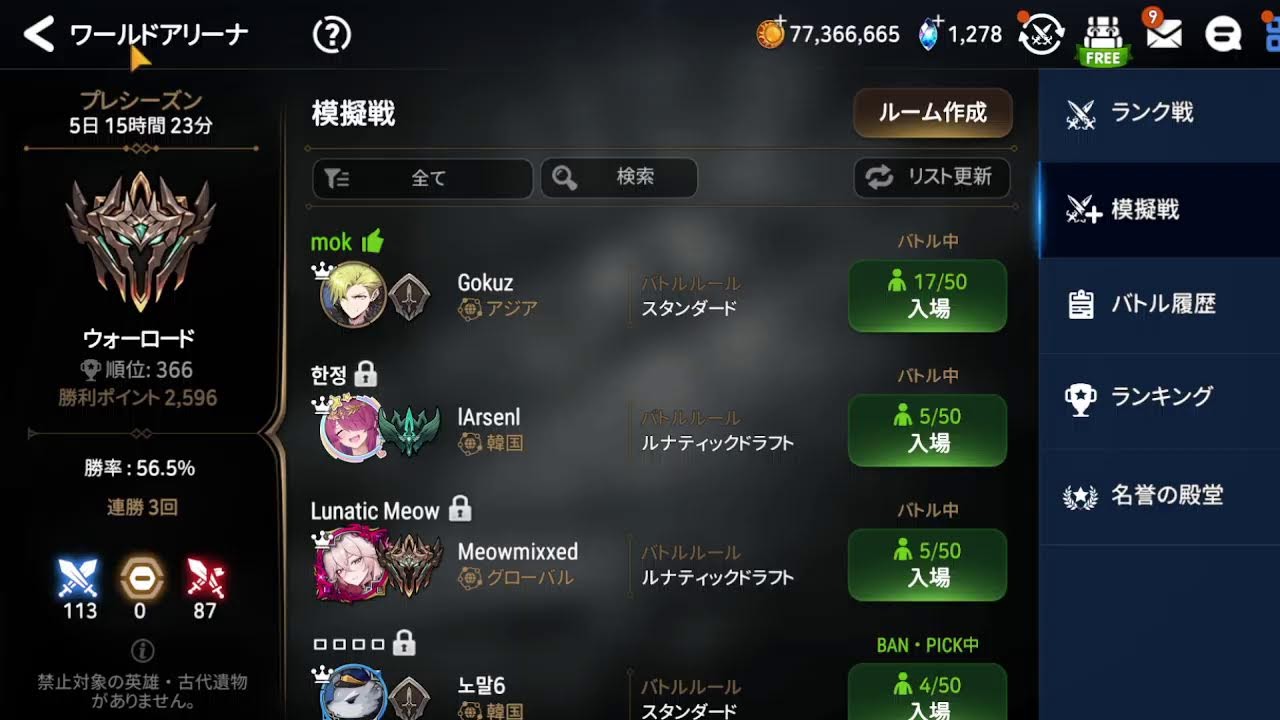Open the mailbox envelope icon

pos(1163,35)
